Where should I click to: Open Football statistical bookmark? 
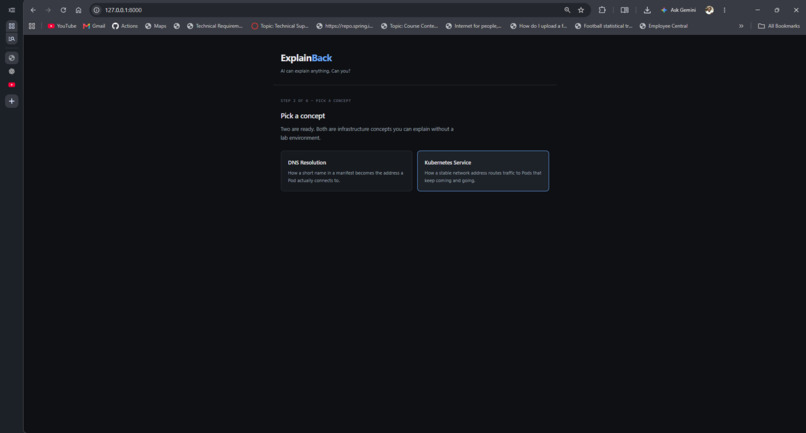(x=603, y=26)
